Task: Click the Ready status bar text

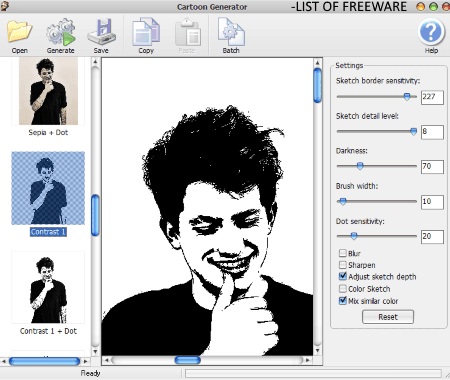Action: (90, 373)
